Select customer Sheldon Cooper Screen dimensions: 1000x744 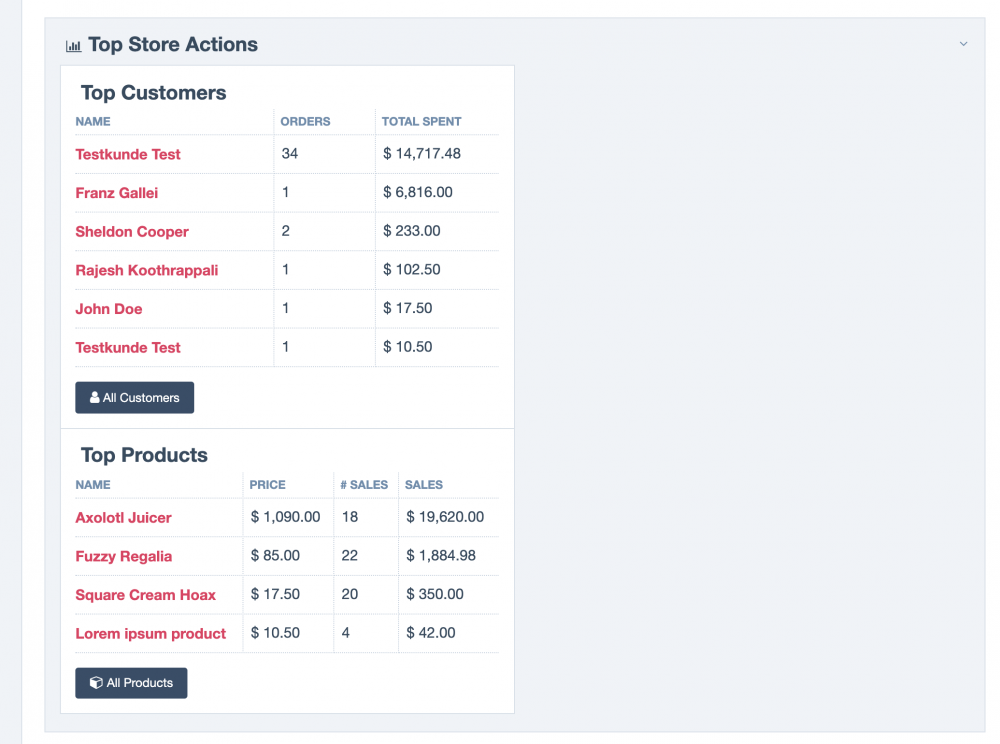tap(132, 232)
